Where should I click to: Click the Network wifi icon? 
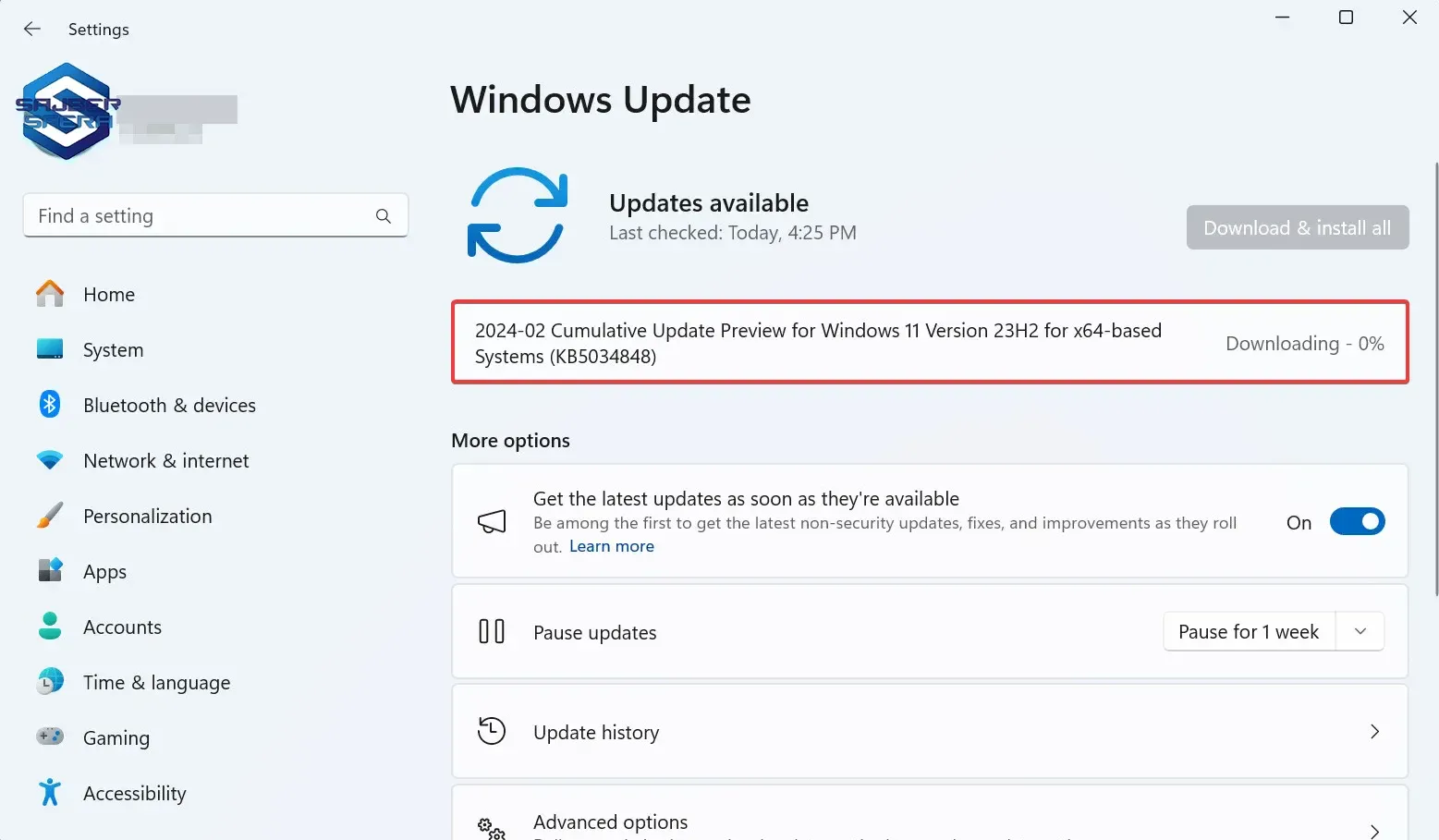[50, 460]
